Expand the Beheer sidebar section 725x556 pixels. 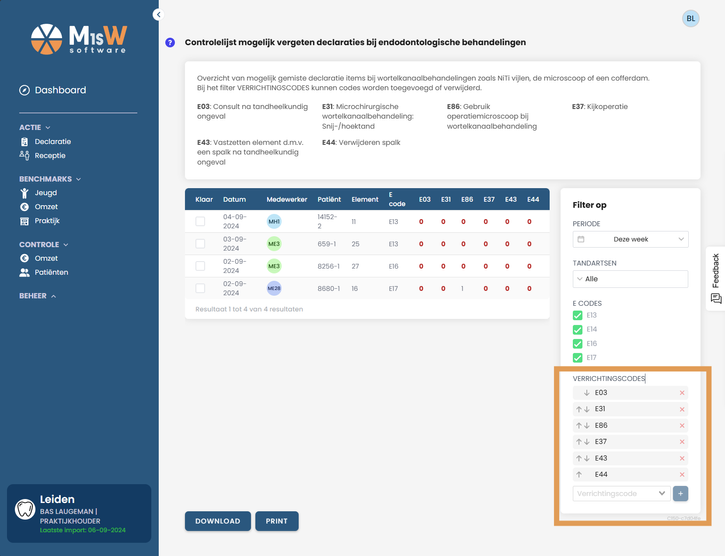point(37,296)
